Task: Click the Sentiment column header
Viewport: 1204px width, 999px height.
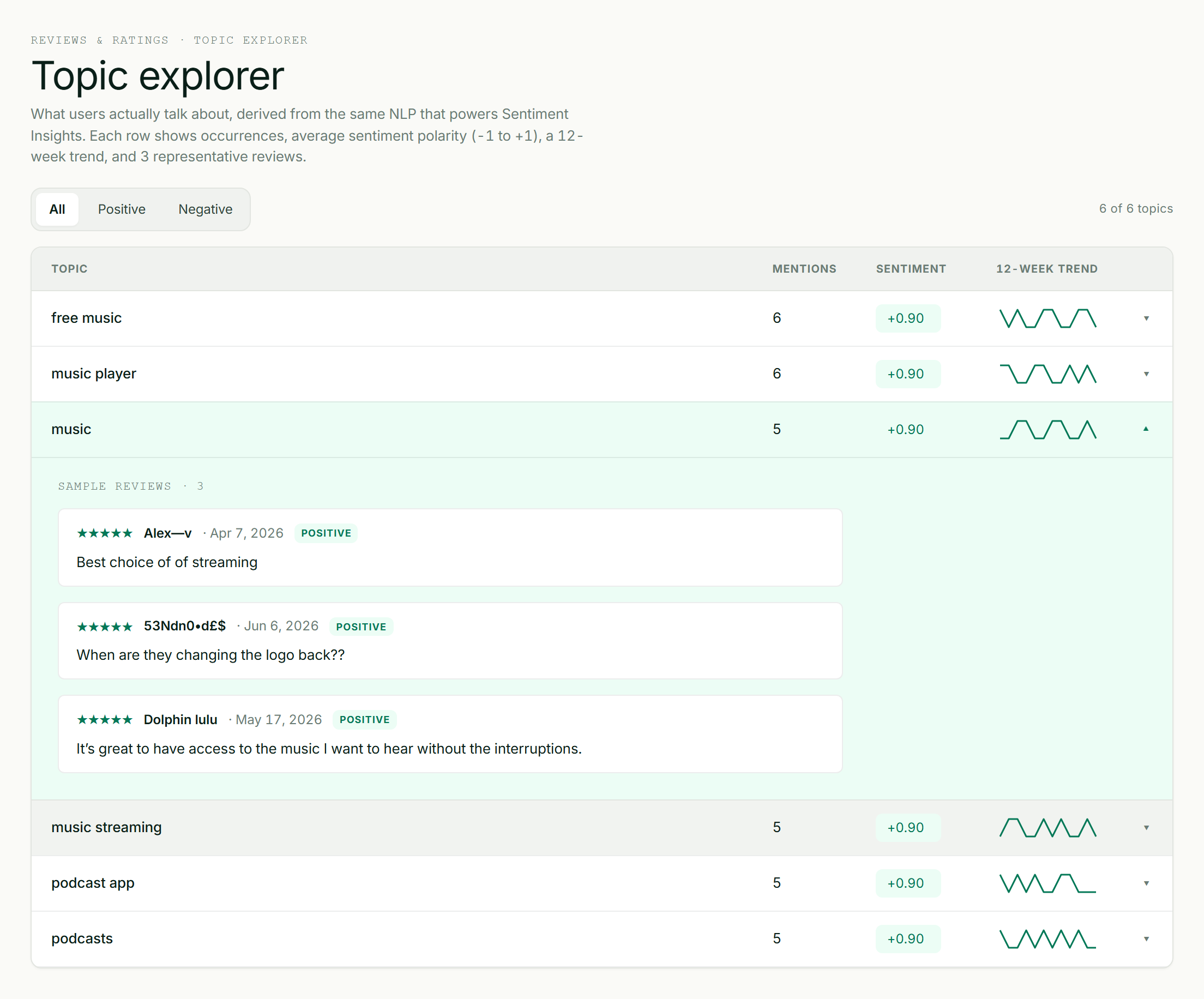Action: [911, 268]
